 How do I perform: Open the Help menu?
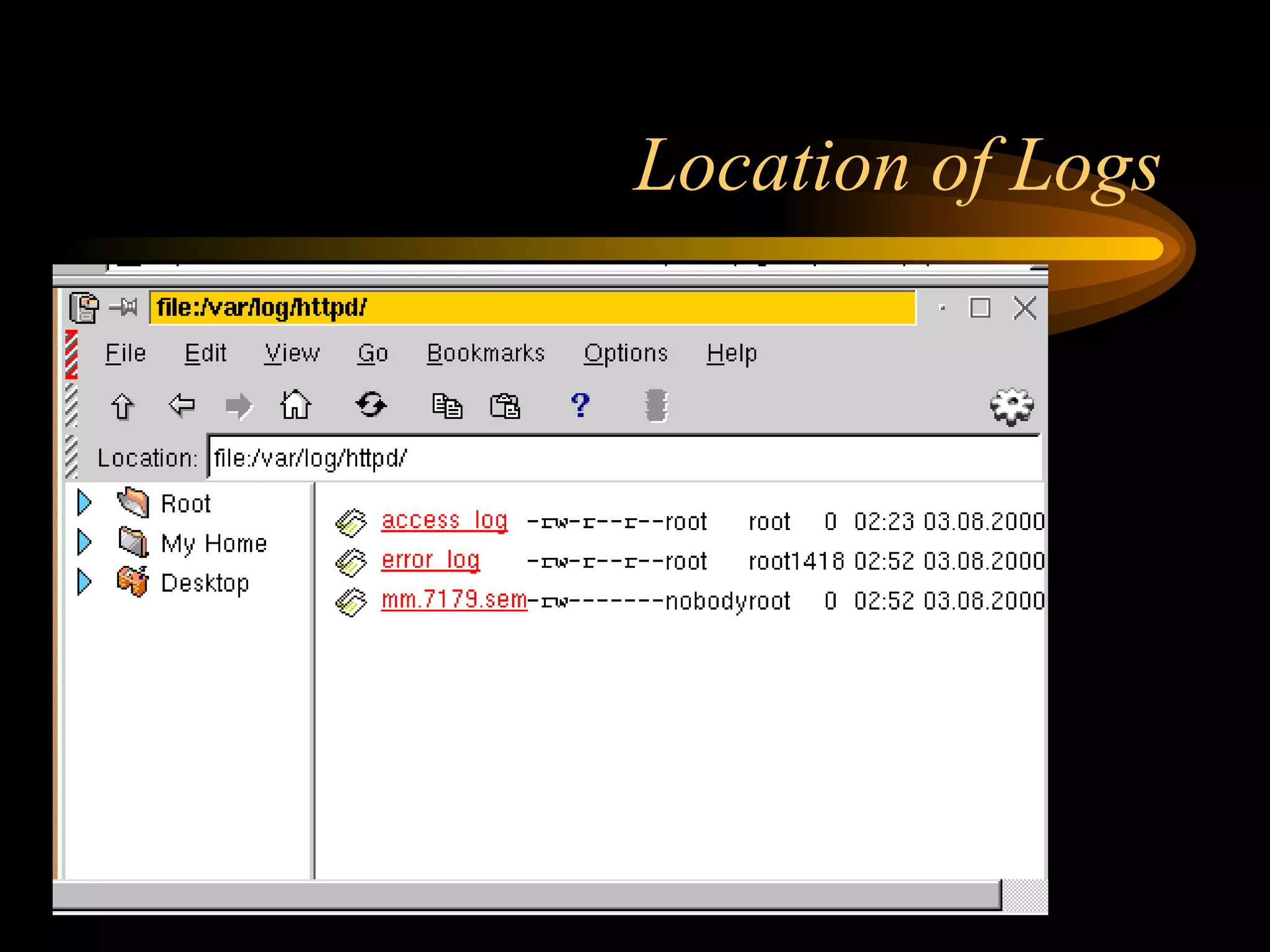click(x=732, y=353)
